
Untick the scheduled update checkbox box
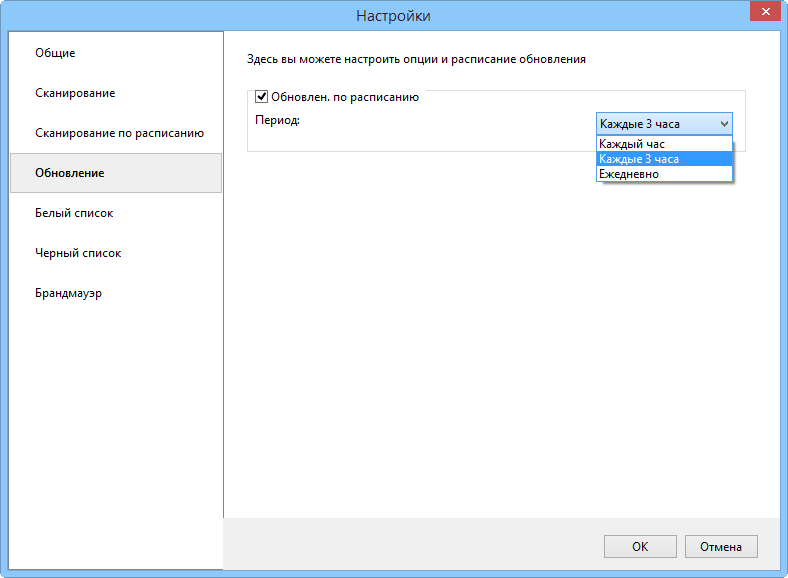click(x=262, y=97)
